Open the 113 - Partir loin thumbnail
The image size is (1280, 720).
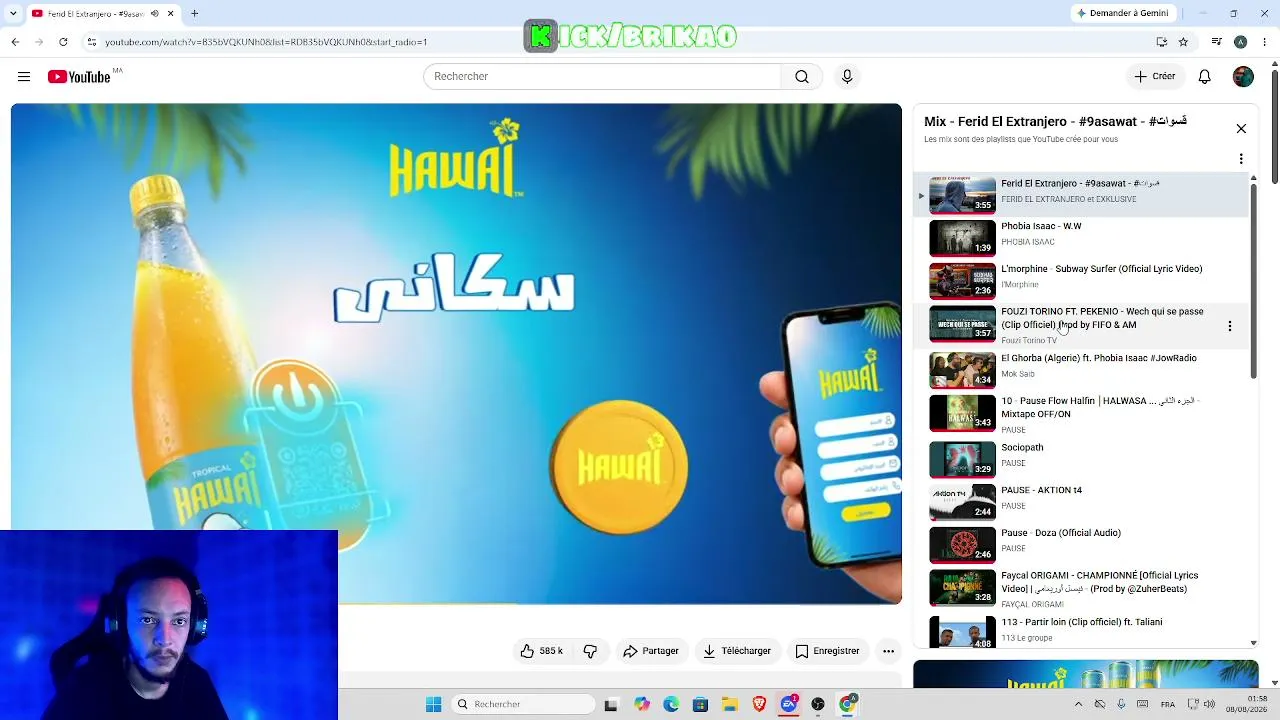(963, 633)
